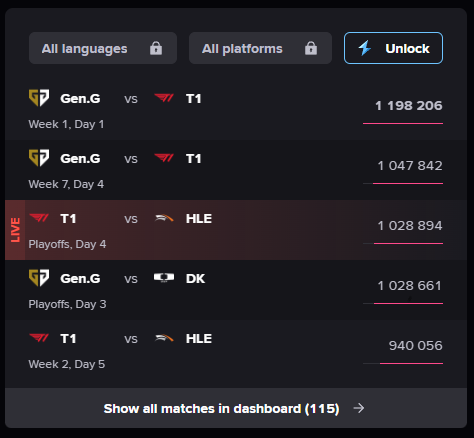Open Gen.G vs T1 Week 1, Day 1 match

point(236,110)
